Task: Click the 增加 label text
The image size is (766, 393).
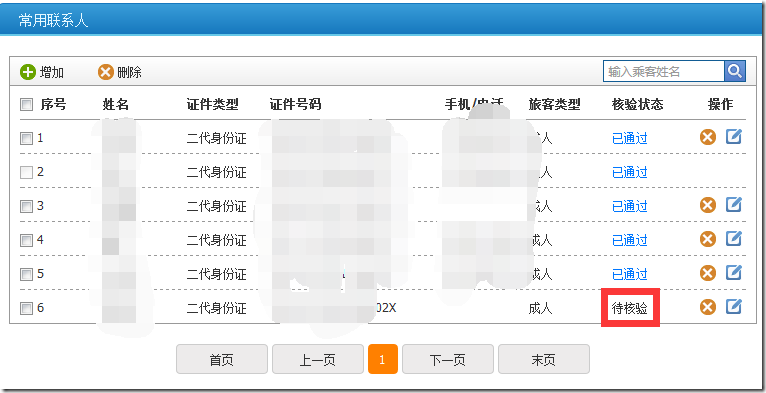Action: point(52,72)
